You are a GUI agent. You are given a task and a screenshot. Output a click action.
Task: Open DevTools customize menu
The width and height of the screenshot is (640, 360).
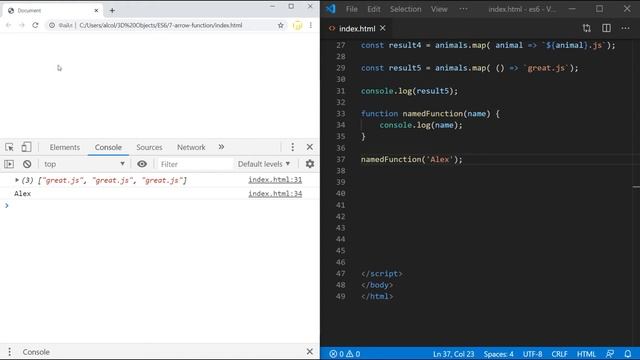click(x=293, y=147)
